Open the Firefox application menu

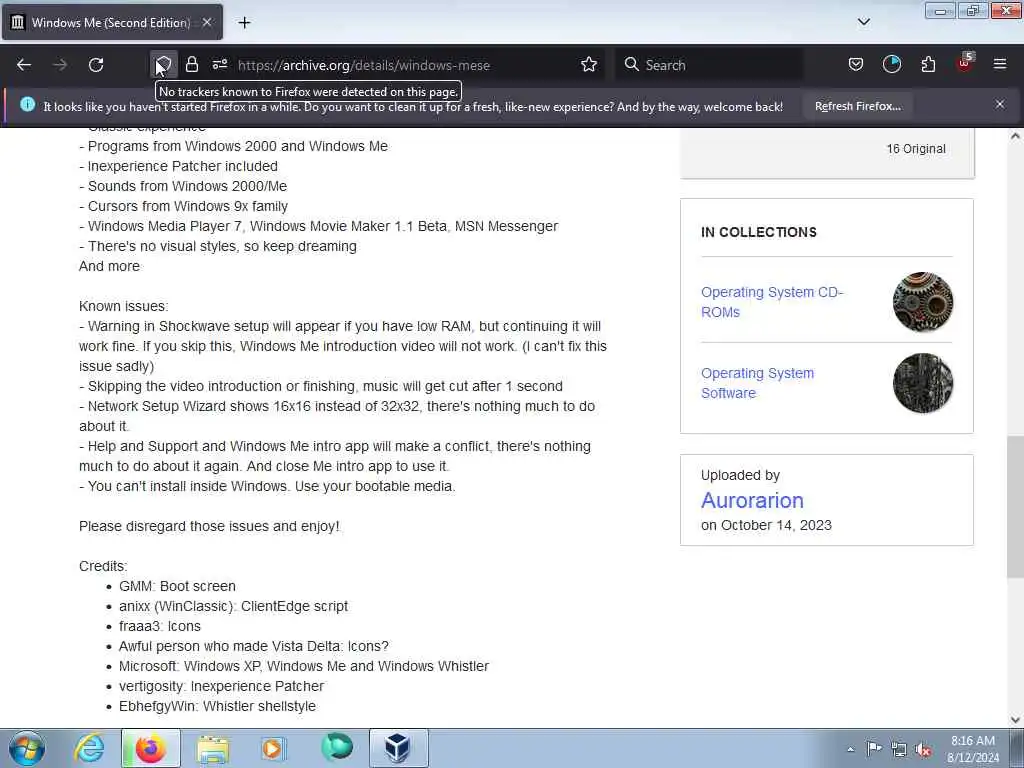[x=1000, y=65]
